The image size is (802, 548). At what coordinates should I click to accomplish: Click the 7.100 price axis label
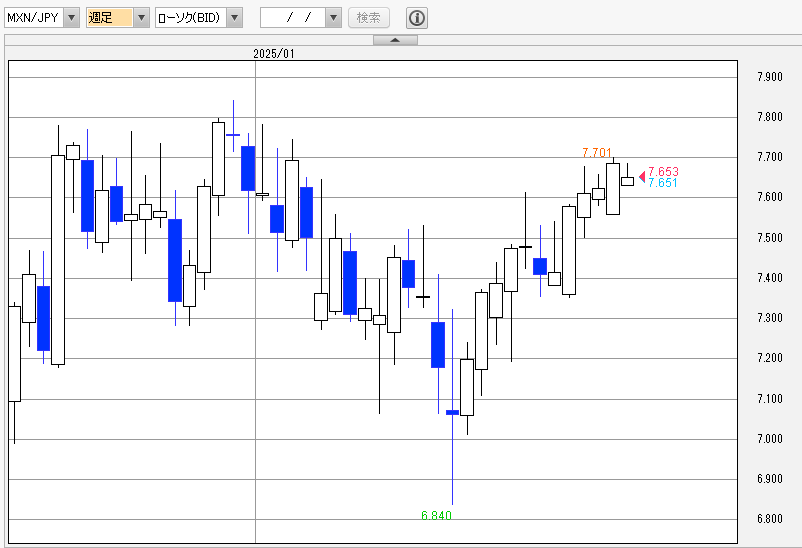[x=770, y=399]
